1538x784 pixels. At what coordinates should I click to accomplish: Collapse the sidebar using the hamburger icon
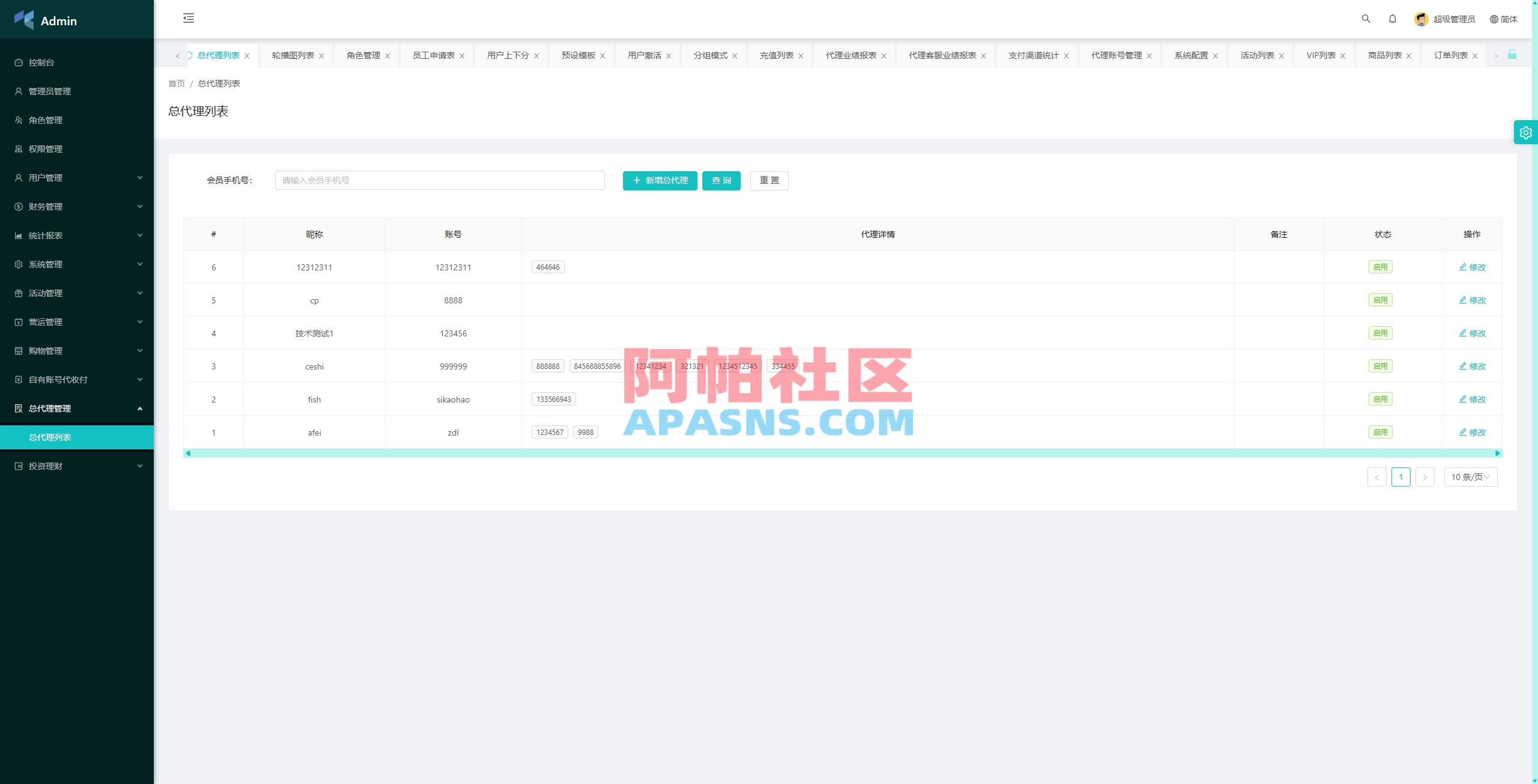pyautogui.click(x=189, y=19)
